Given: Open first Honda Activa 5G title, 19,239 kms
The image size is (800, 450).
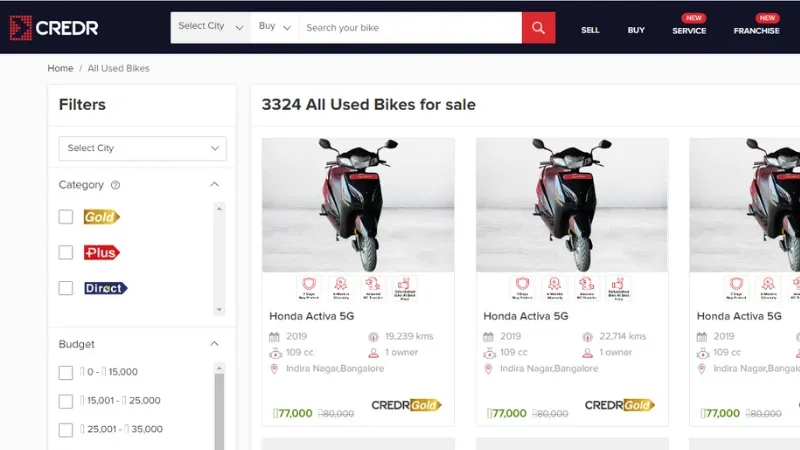Looking at the screenshot, I should click(312, 316).
